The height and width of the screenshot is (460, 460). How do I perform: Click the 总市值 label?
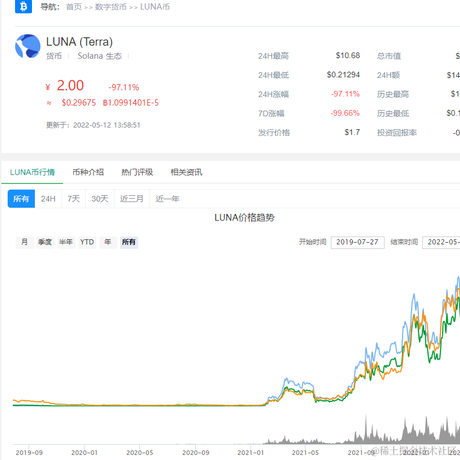(389, 56)
